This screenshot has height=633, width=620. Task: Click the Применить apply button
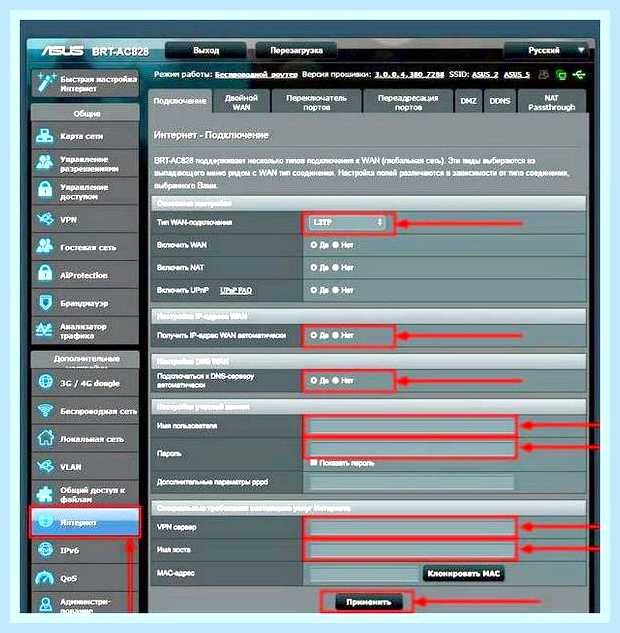[369, 602]
